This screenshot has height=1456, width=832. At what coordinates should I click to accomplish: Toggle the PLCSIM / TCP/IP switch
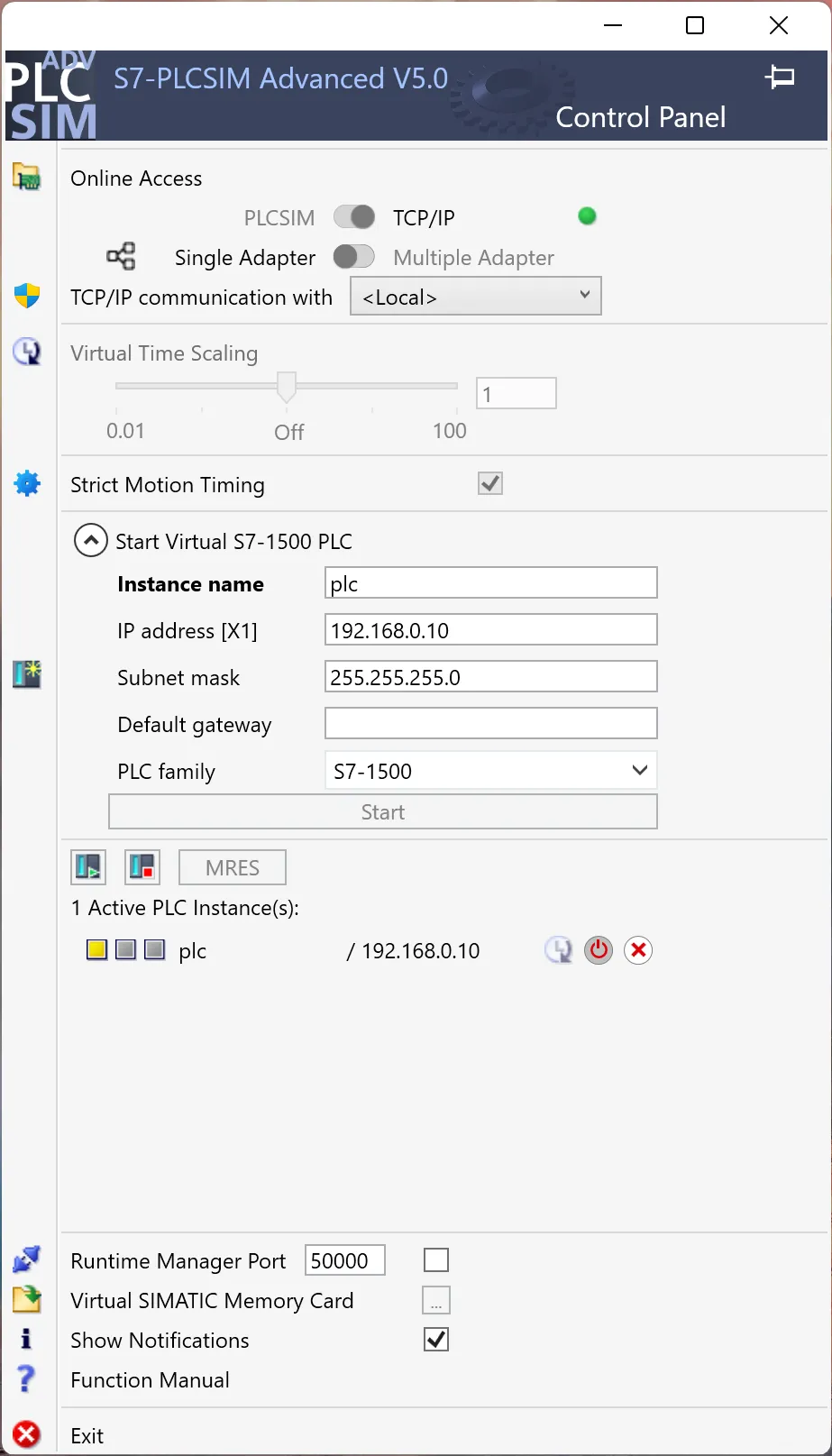click(354, 217)
